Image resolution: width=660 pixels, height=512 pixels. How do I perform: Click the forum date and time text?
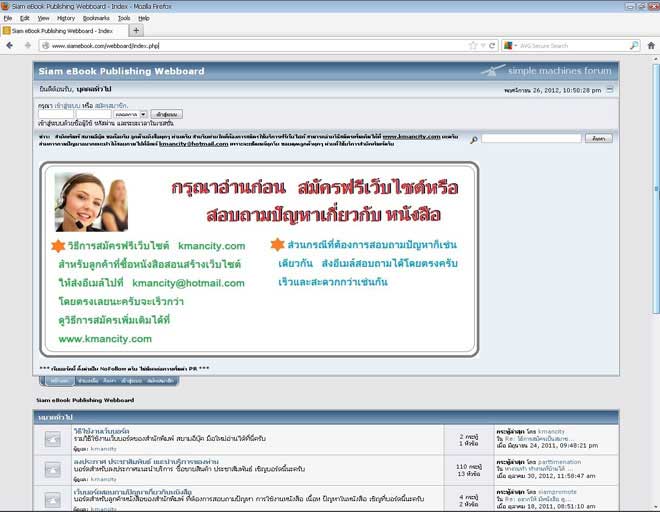(x=552, y=90)
